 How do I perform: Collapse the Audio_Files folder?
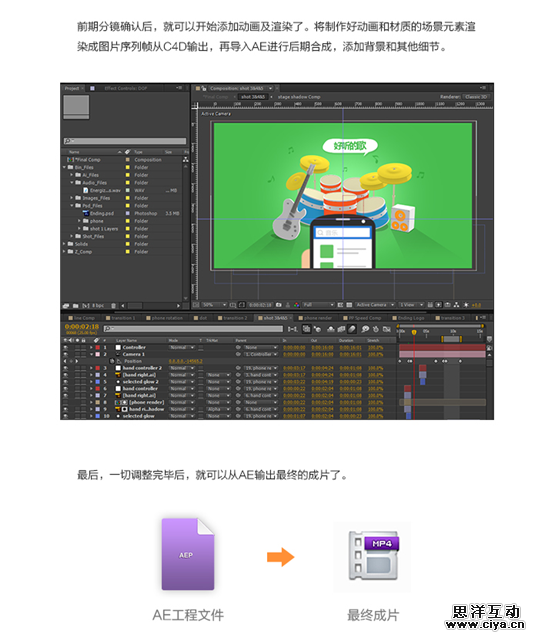(72, 182)
